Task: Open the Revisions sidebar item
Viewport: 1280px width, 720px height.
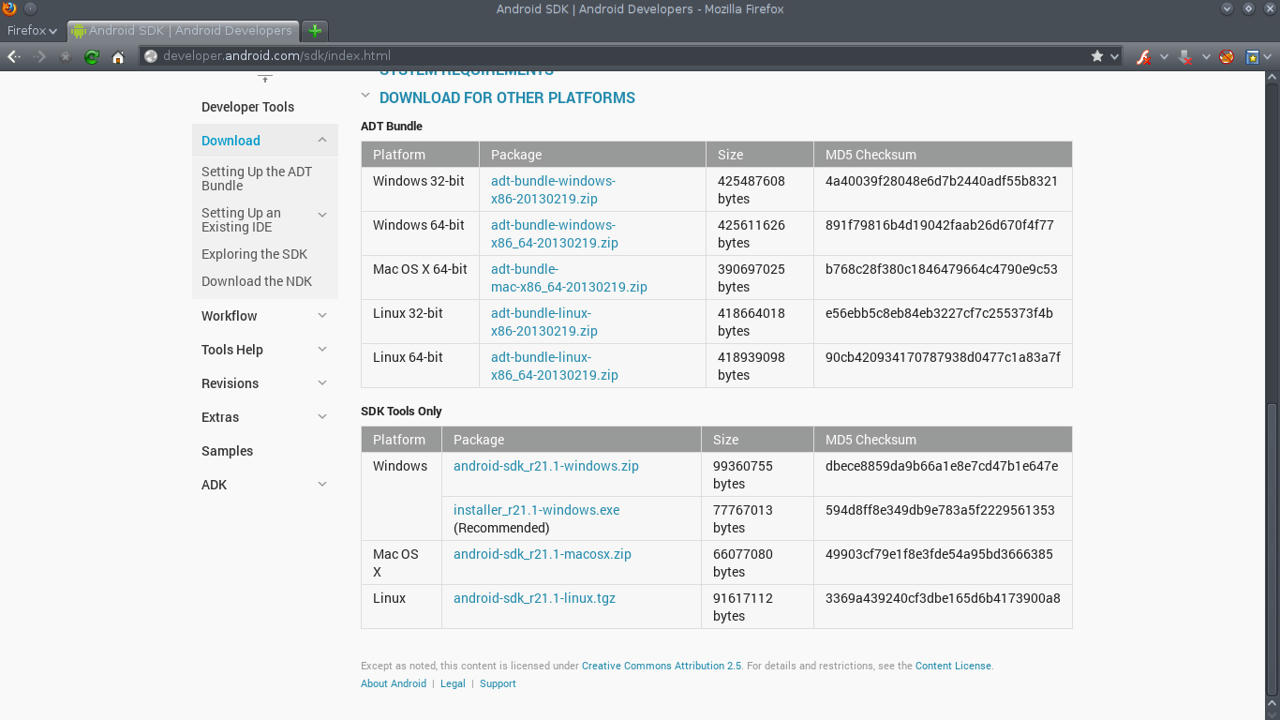Action: pos(230,384)
